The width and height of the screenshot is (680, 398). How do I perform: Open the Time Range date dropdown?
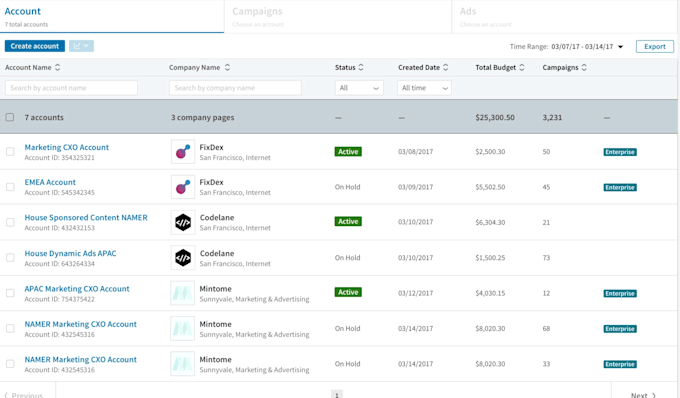587,46
